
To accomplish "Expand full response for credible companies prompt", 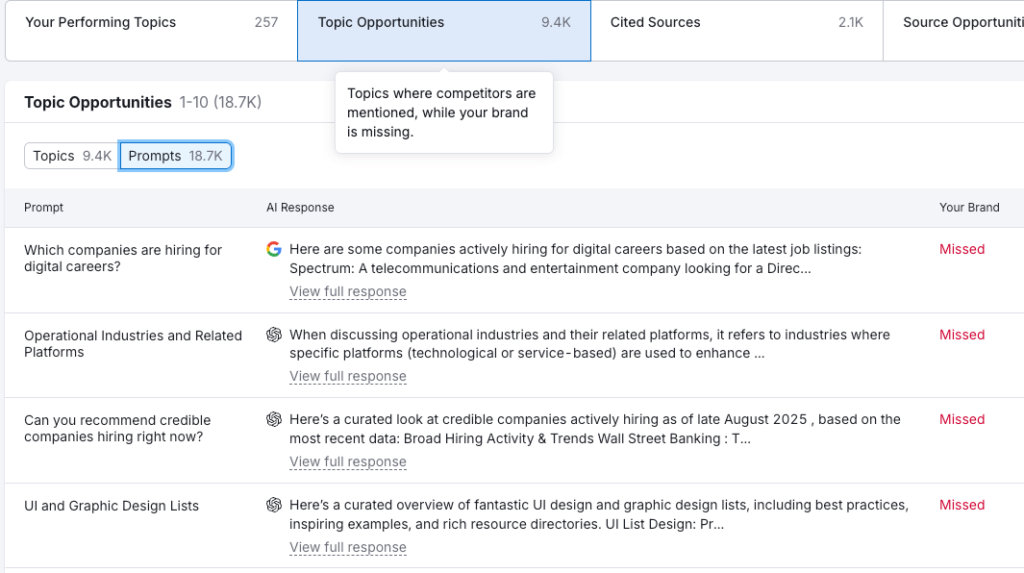I will pyautogui.click(x=348, y=462).
